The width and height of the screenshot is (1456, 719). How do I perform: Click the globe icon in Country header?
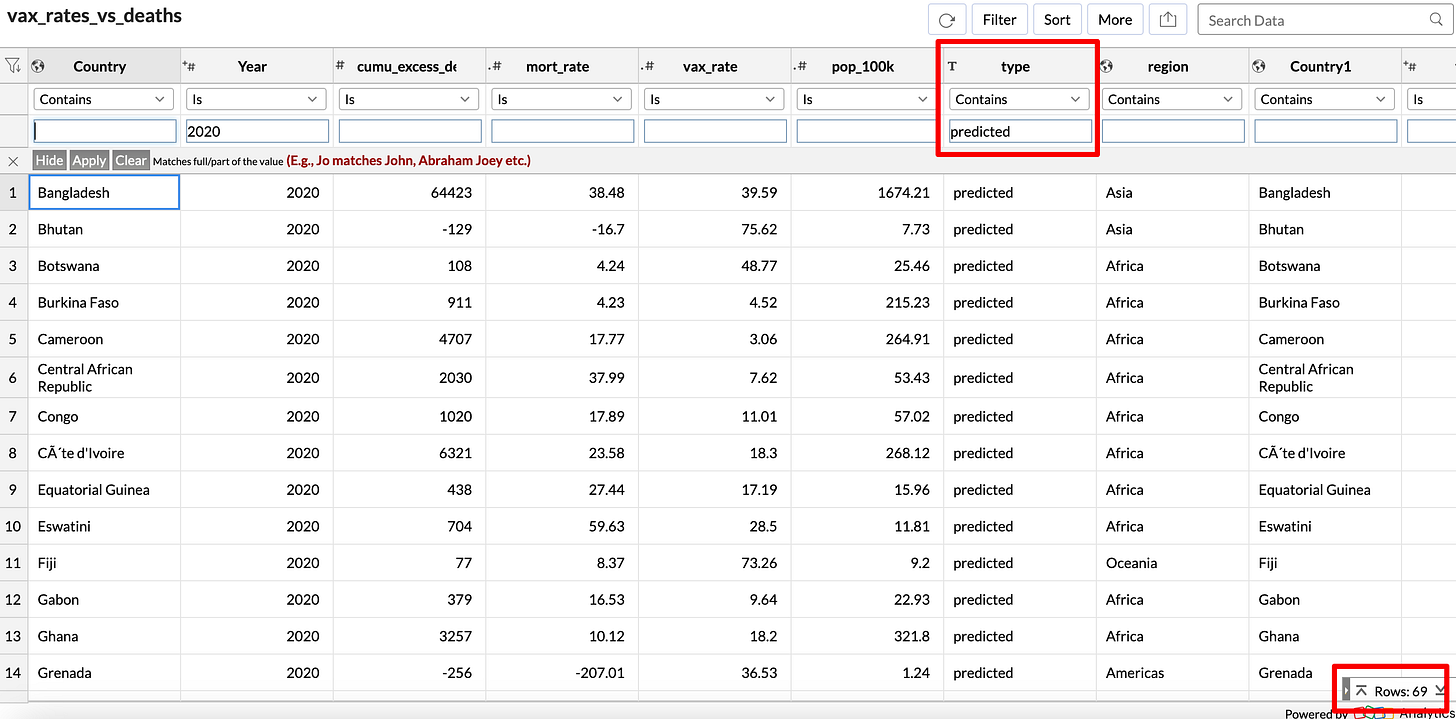(x=39, y=66)
